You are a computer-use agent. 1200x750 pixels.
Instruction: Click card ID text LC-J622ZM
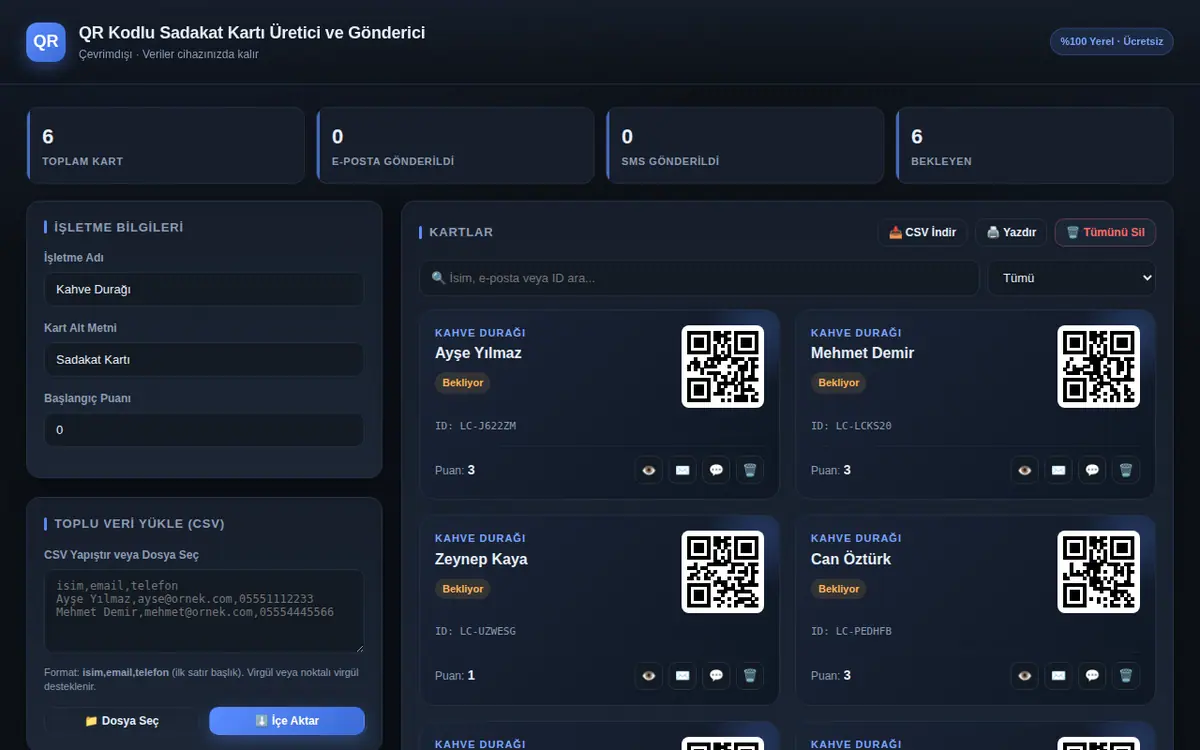coord(476,426)
